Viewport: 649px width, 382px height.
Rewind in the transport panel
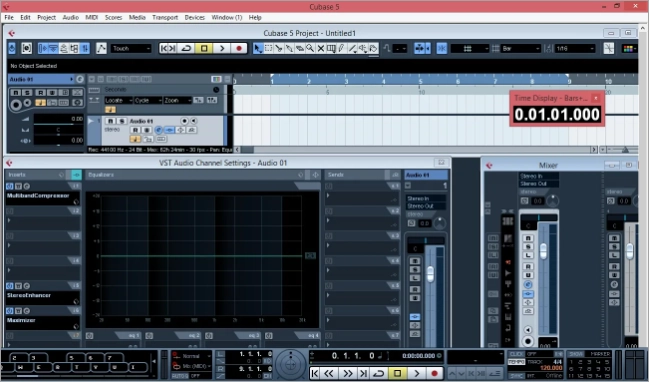coord(329,373)
